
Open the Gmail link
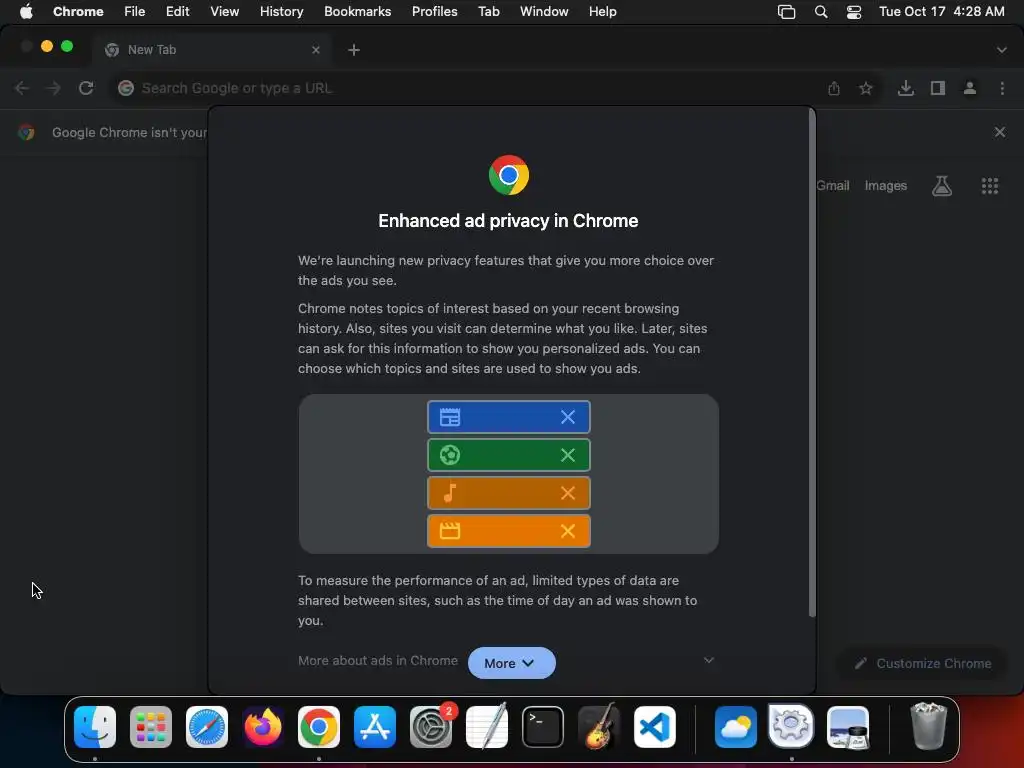coord(833,185)
